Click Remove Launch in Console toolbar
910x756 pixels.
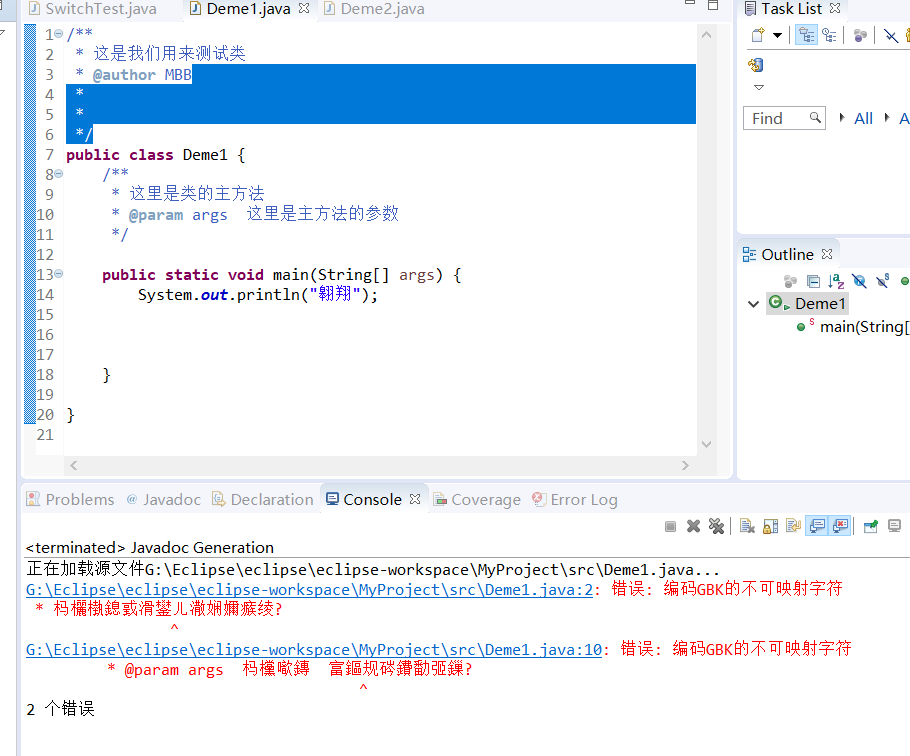tap(693, 526)
